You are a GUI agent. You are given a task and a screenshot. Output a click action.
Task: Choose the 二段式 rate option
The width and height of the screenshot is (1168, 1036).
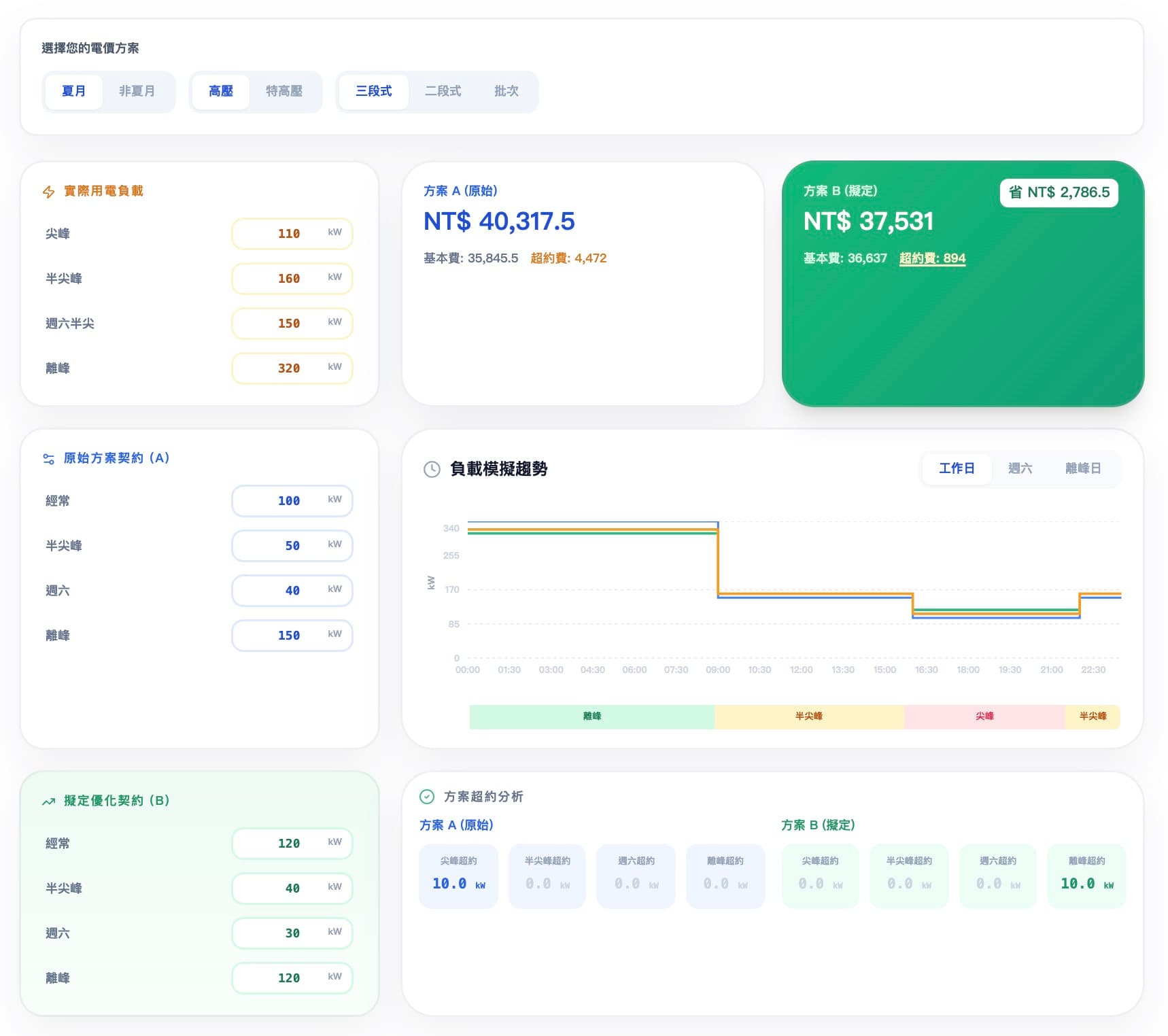click(443, 91)
